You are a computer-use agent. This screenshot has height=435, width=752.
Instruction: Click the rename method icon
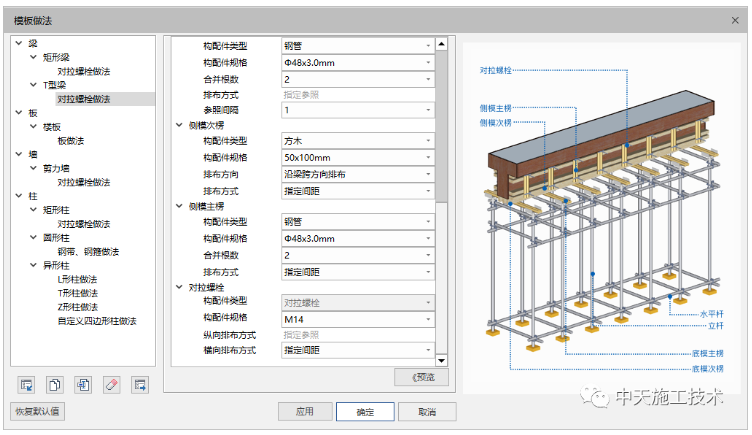pos(83,385)
